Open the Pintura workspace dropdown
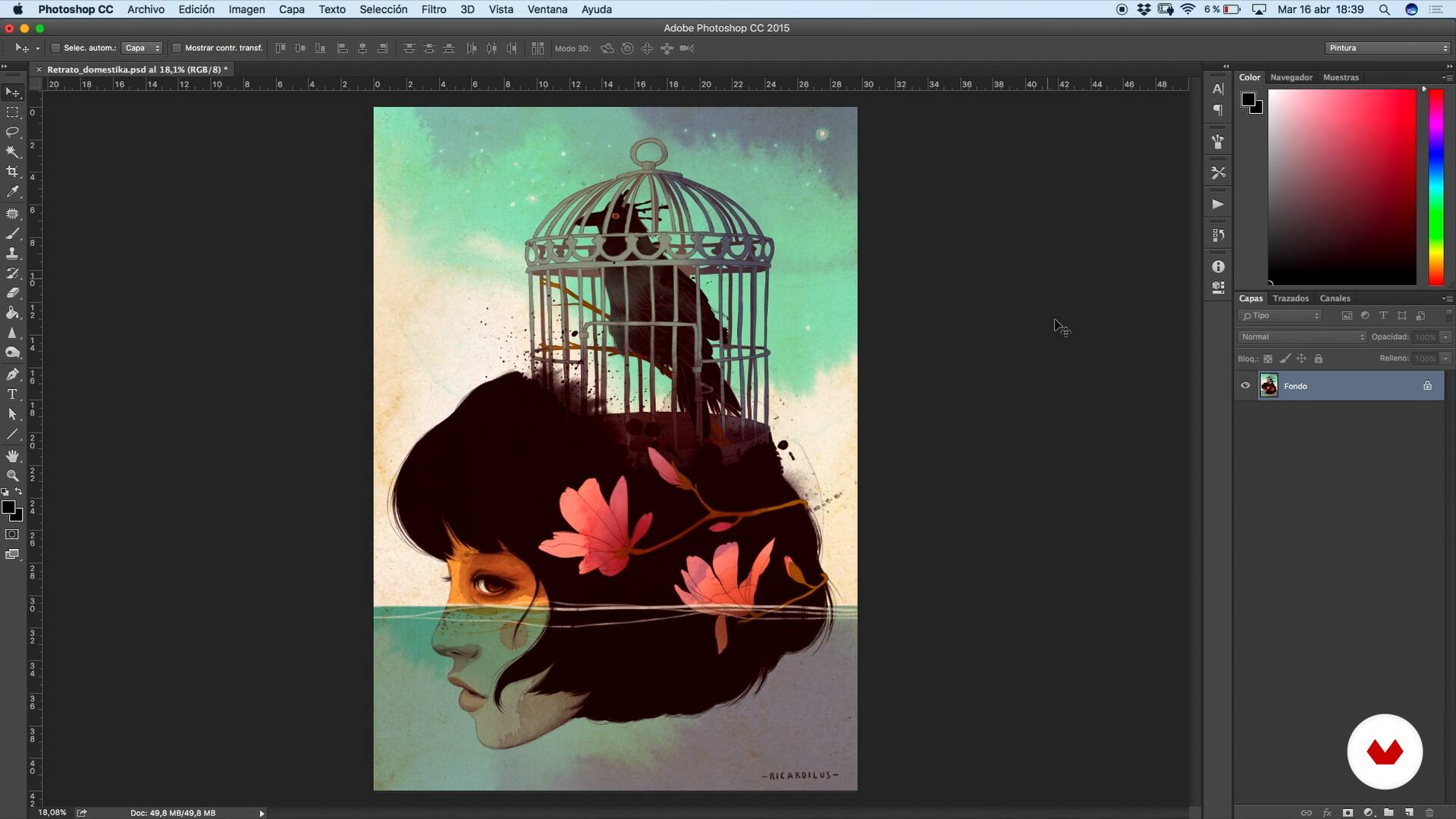Viewport: 1456px width, 819px height. (x=1388, y=48)
